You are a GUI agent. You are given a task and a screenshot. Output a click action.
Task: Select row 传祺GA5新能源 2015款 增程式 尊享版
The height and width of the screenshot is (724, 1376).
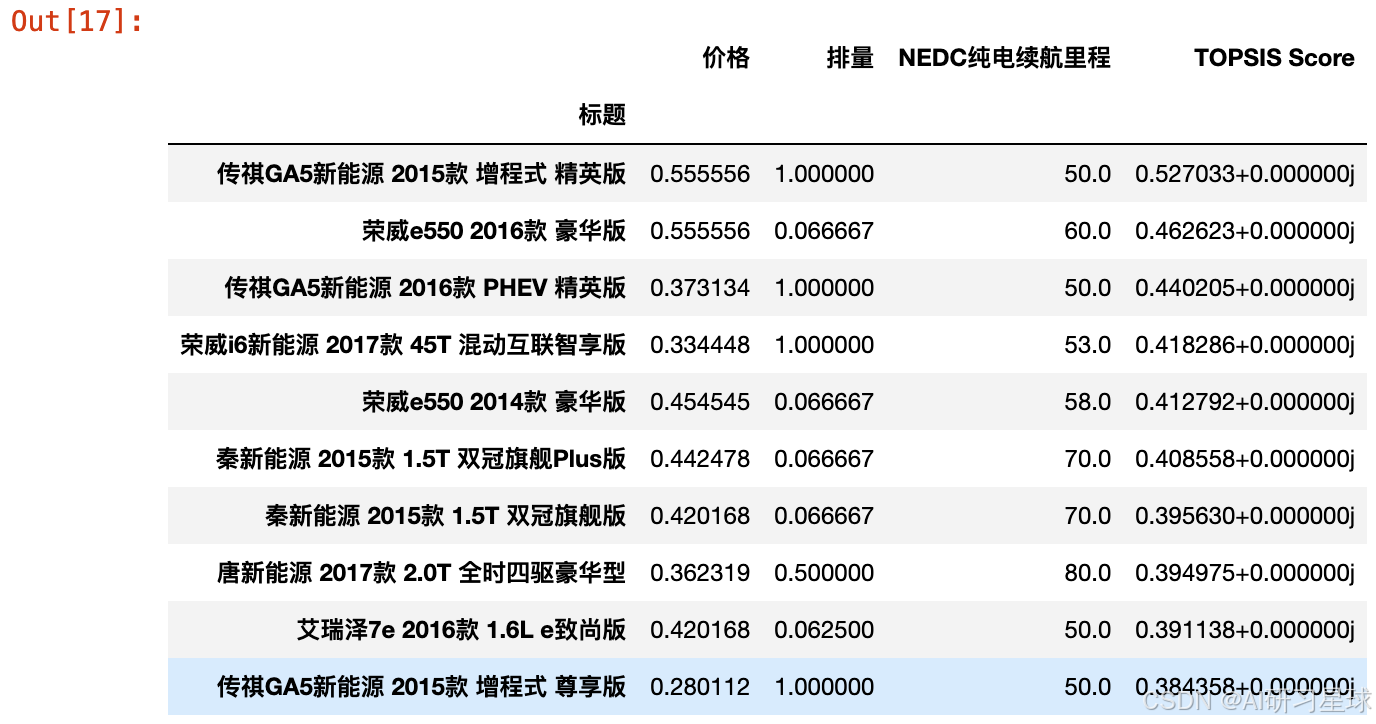pos(767,687)
